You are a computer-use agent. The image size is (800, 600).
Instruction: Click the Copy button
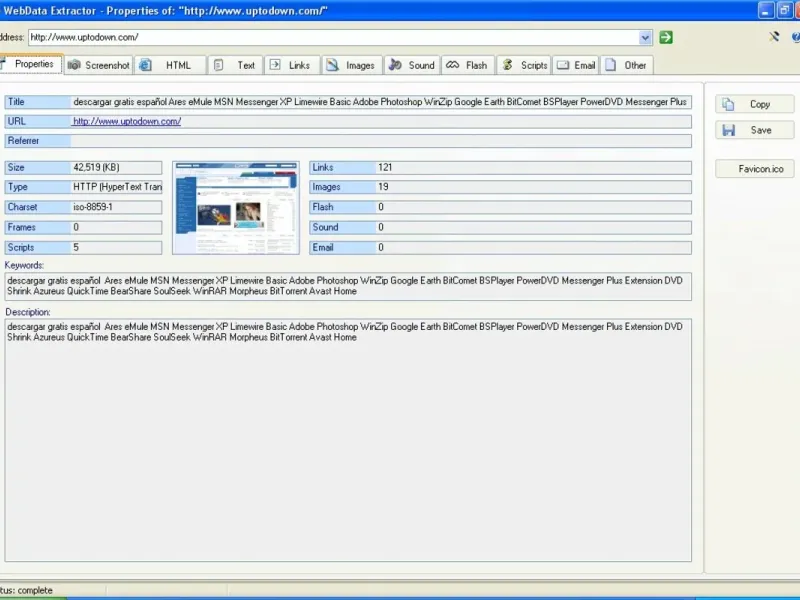click(755, 104)
